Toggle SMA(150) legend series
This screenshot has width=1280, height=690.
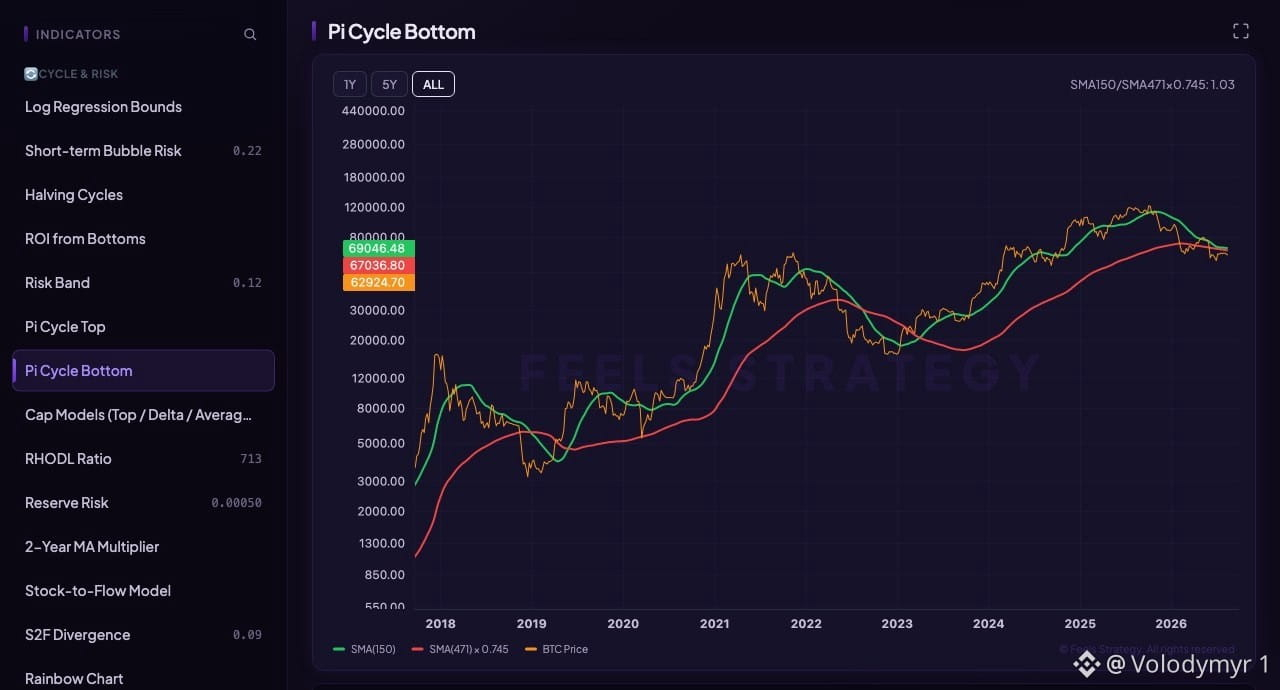(364, 649)
